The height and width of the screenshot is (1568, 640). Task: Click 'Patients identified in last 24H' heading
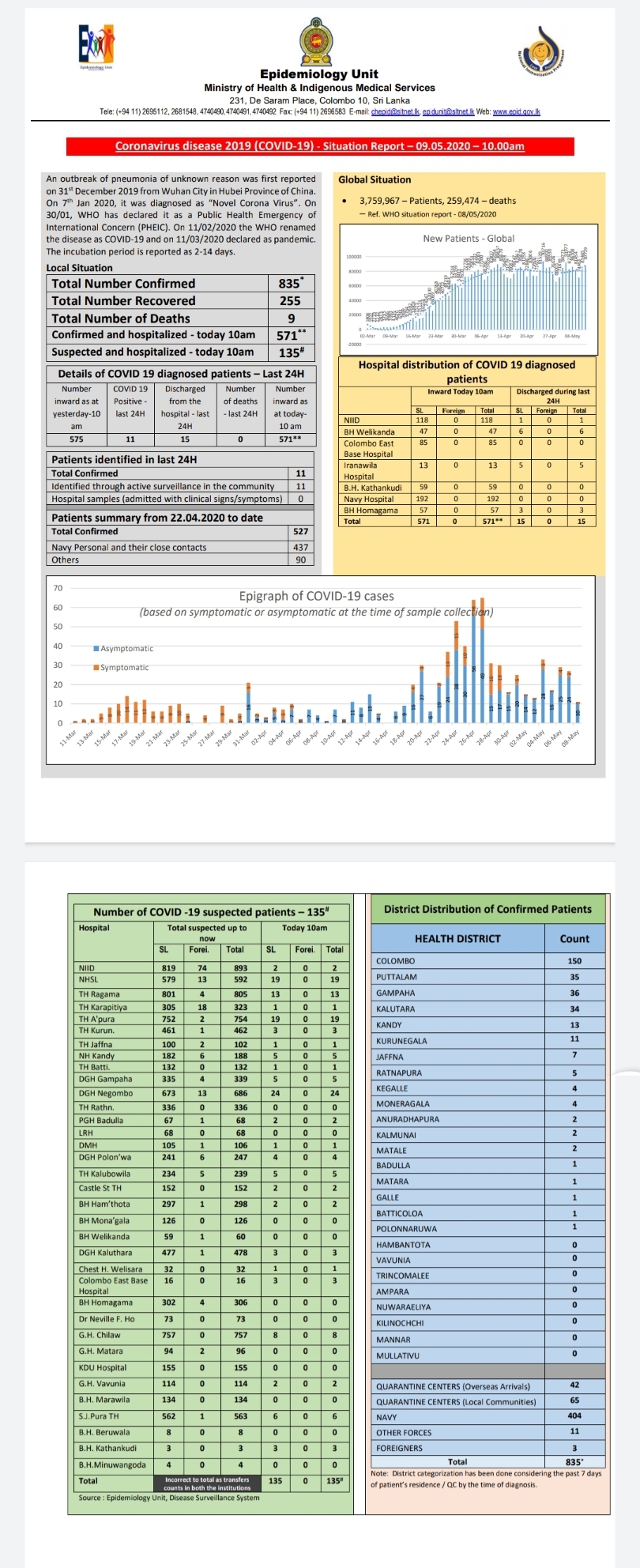click(x=124, y=459)
